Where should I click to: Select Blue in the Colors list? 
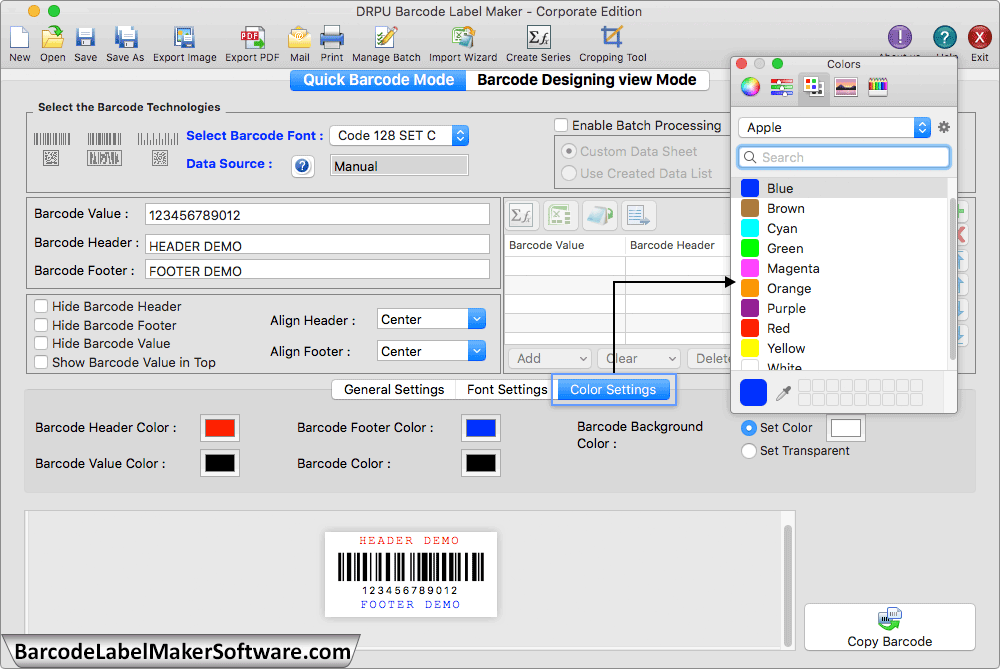point(842,188)
